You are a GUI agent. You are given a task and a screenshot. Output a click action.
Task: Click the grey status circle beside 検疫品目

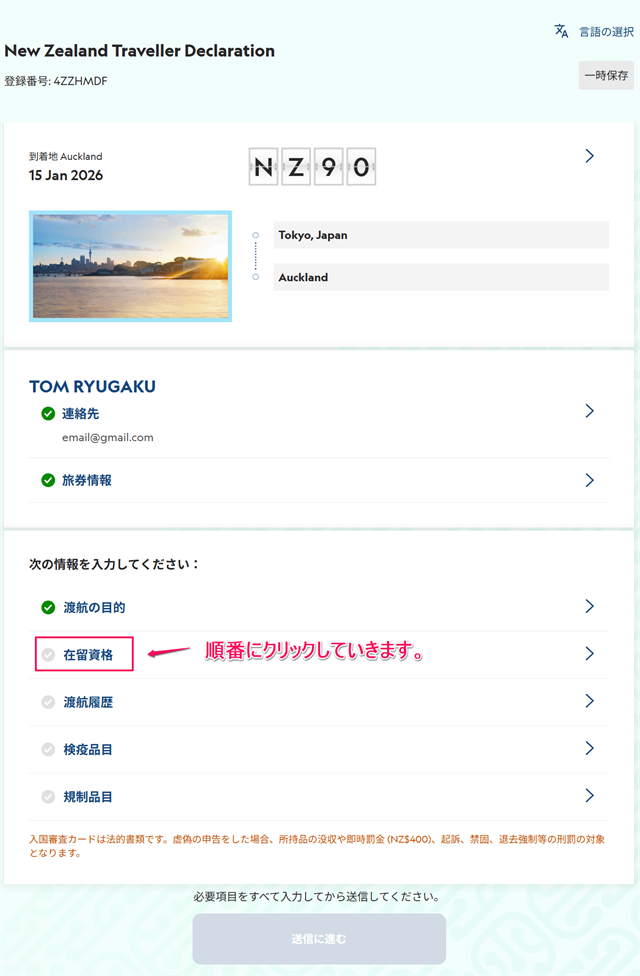click(49, 749)
